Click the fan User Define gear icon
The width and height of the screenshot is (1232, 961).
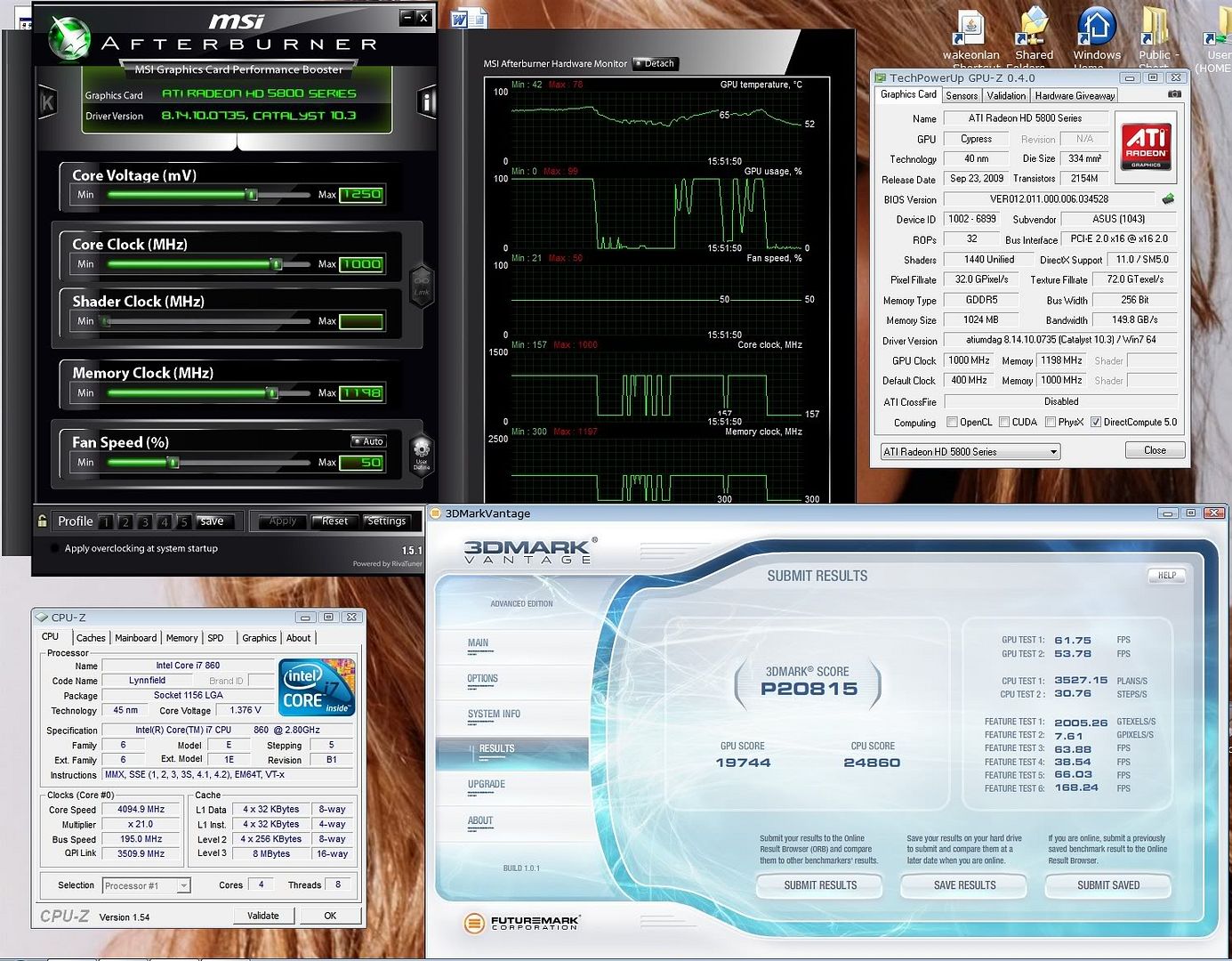[422, 453]
